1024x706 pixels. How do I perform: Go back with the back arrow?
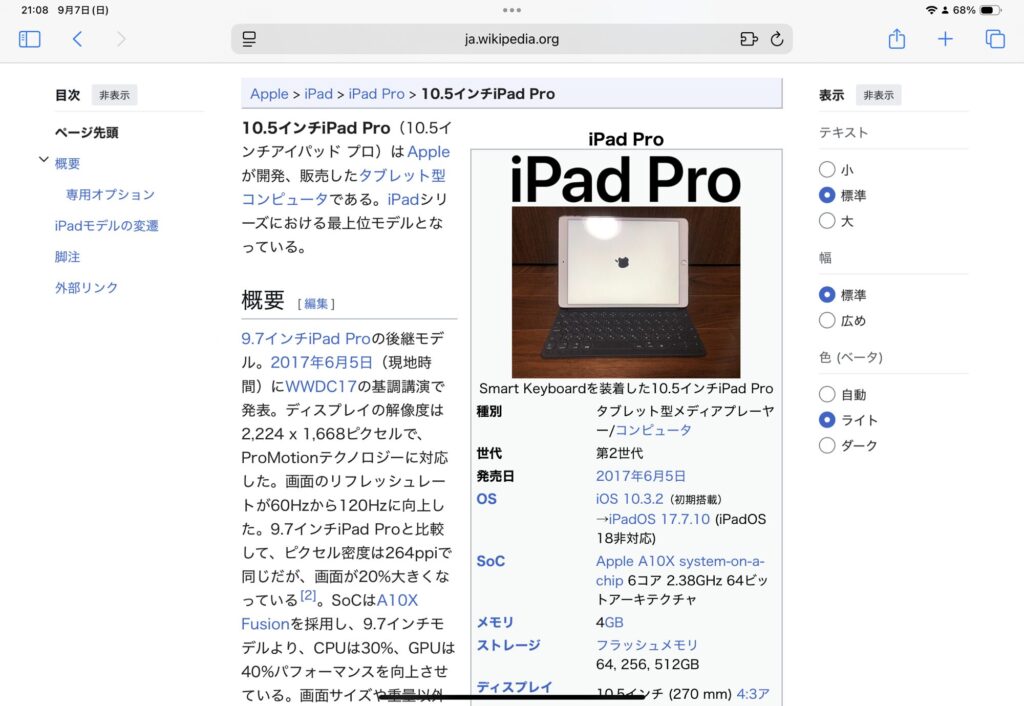tap(77, 39)
